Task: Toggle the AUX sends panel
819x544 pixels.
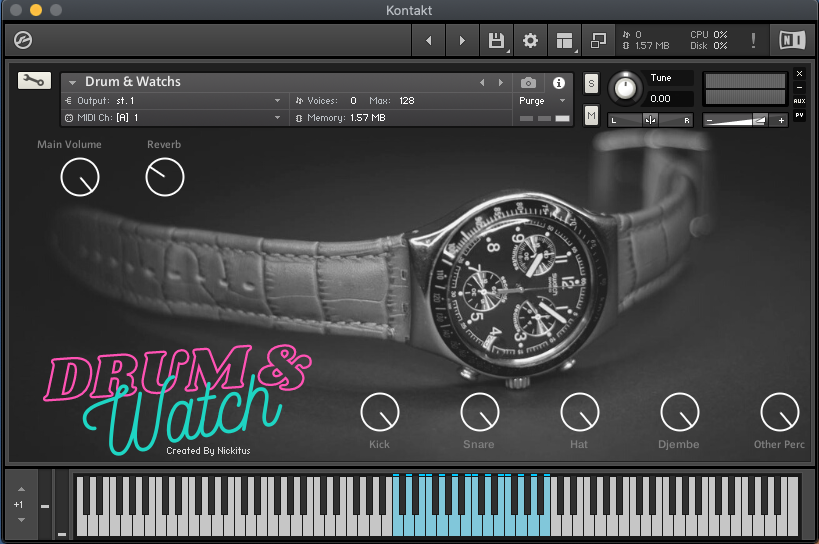Action: tap(799, 101)
